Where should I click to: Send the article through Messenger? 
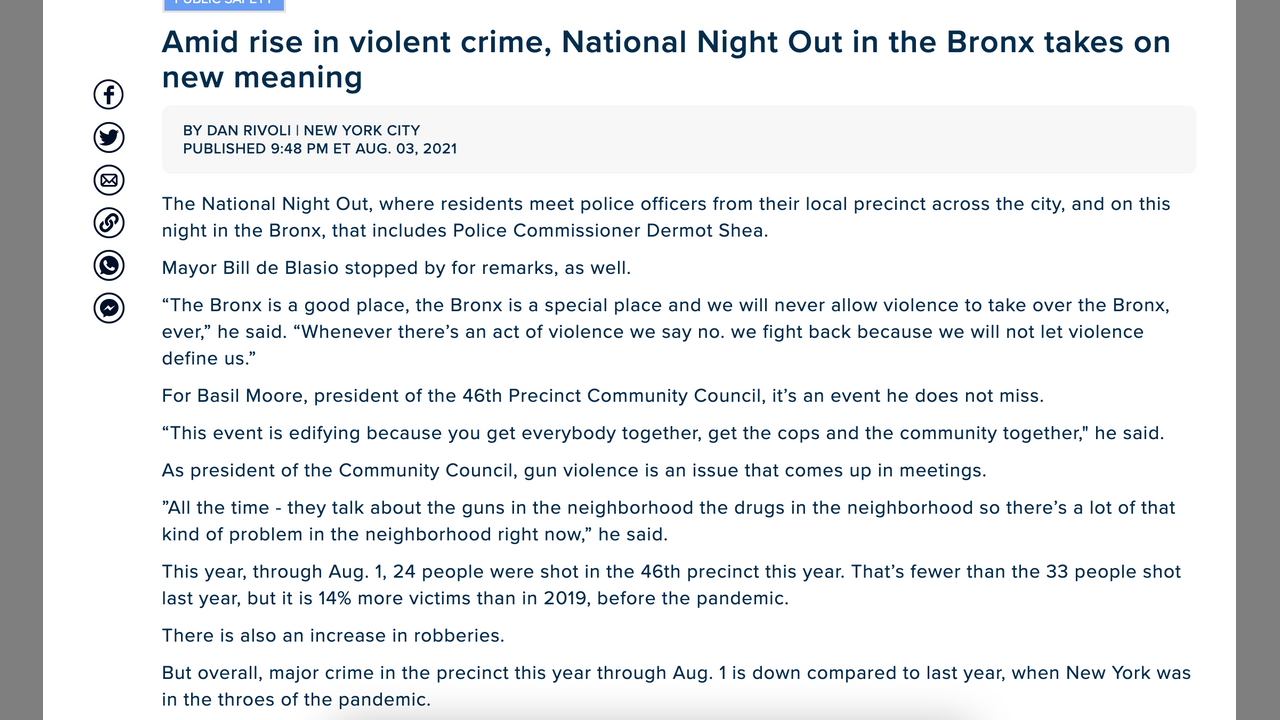coord(109,308)
